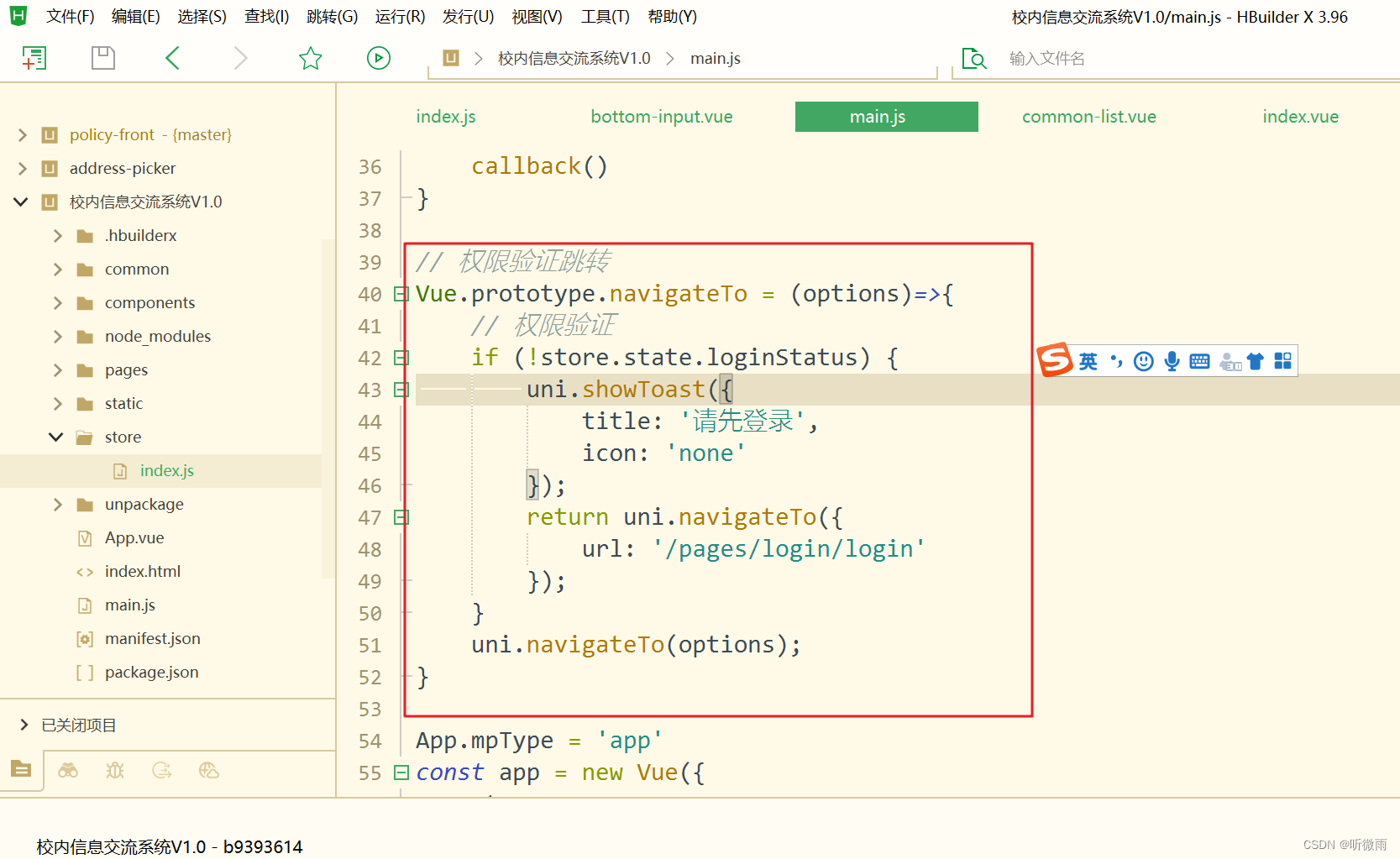Click breadcrumb project icon before 校内信息交流系统V1.0
Image resolution: width=1400 pixels, height=859 pixels.
(451, 58)
